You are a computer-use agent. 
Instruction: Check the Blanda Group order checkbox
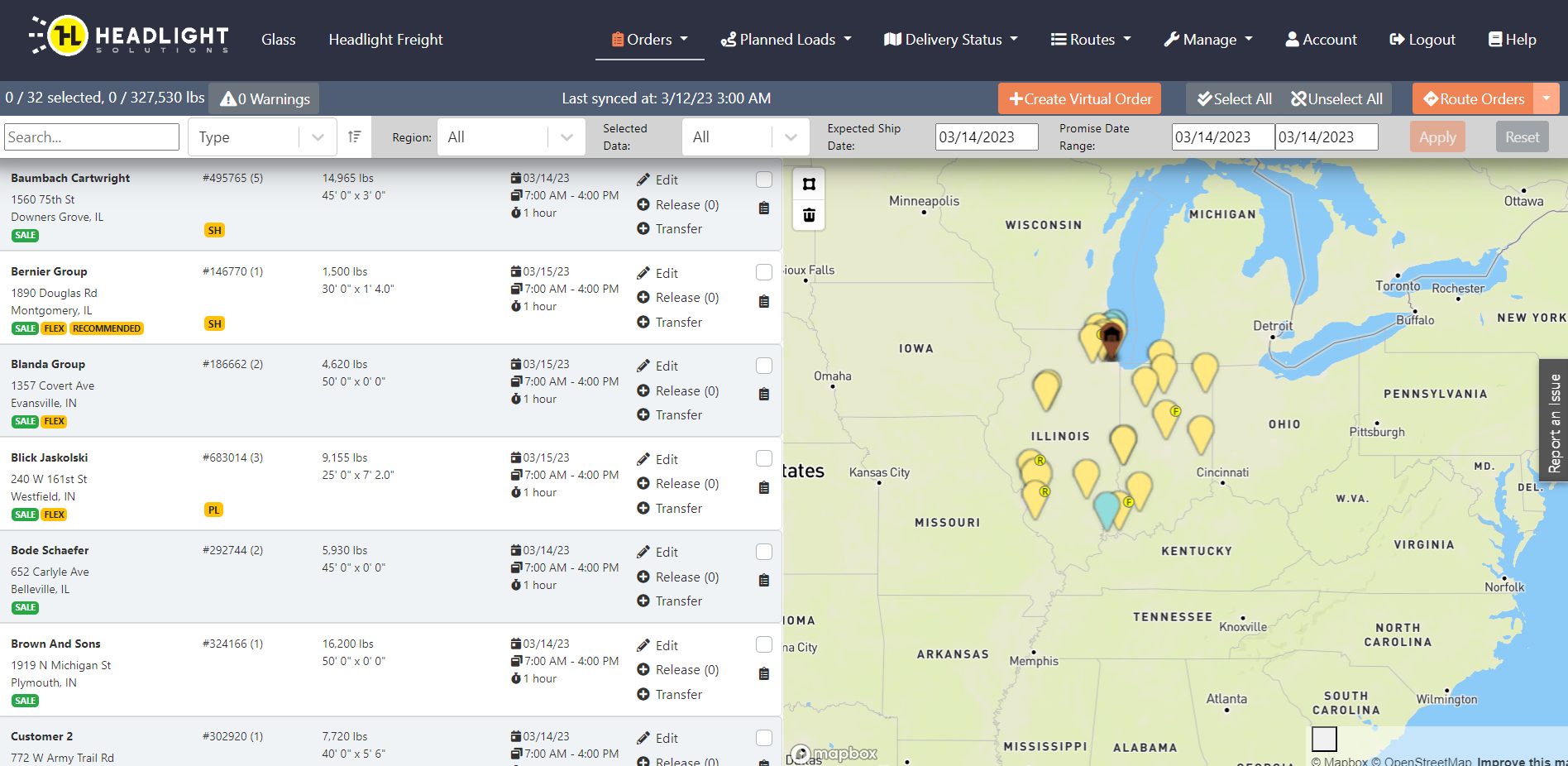764,366
